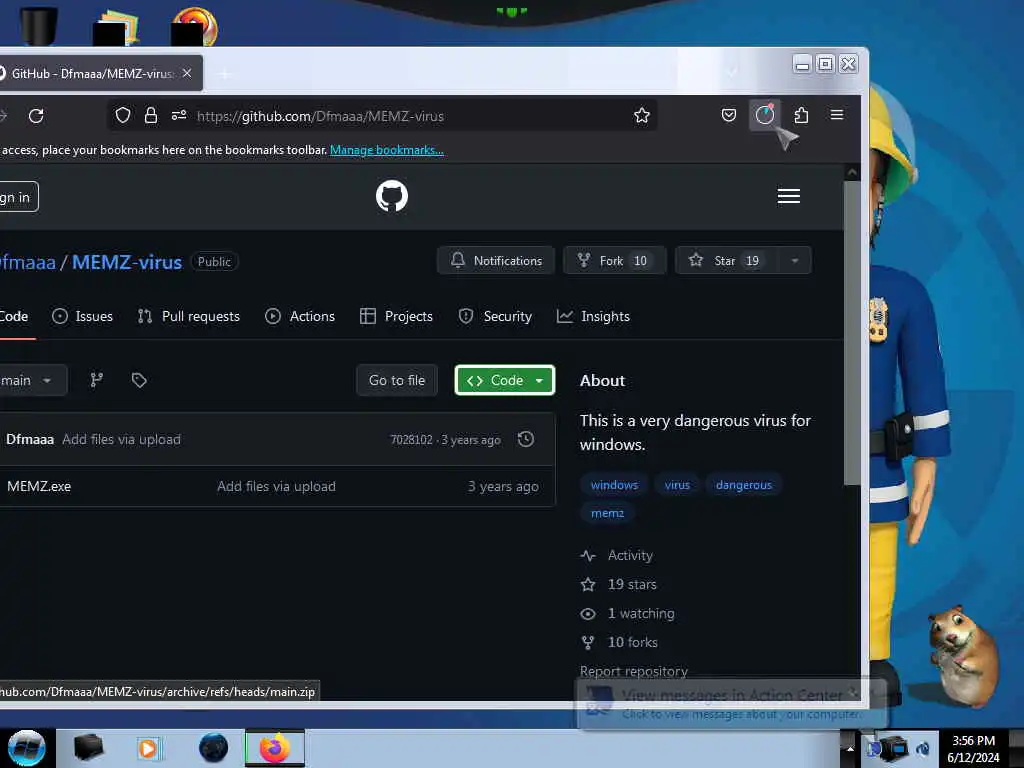Click the Action Center notification popup
The image size is (1024, 768).
(731, 704)
